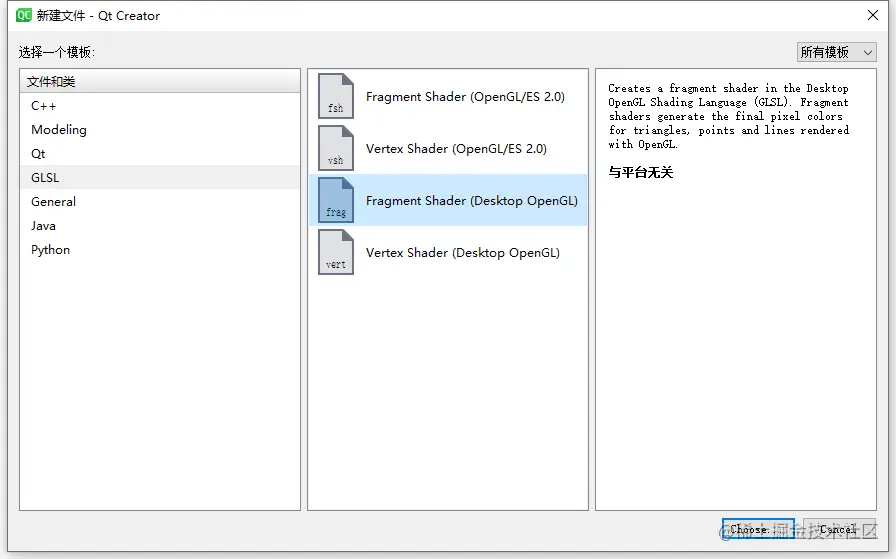Select the Modeling category

160,130
